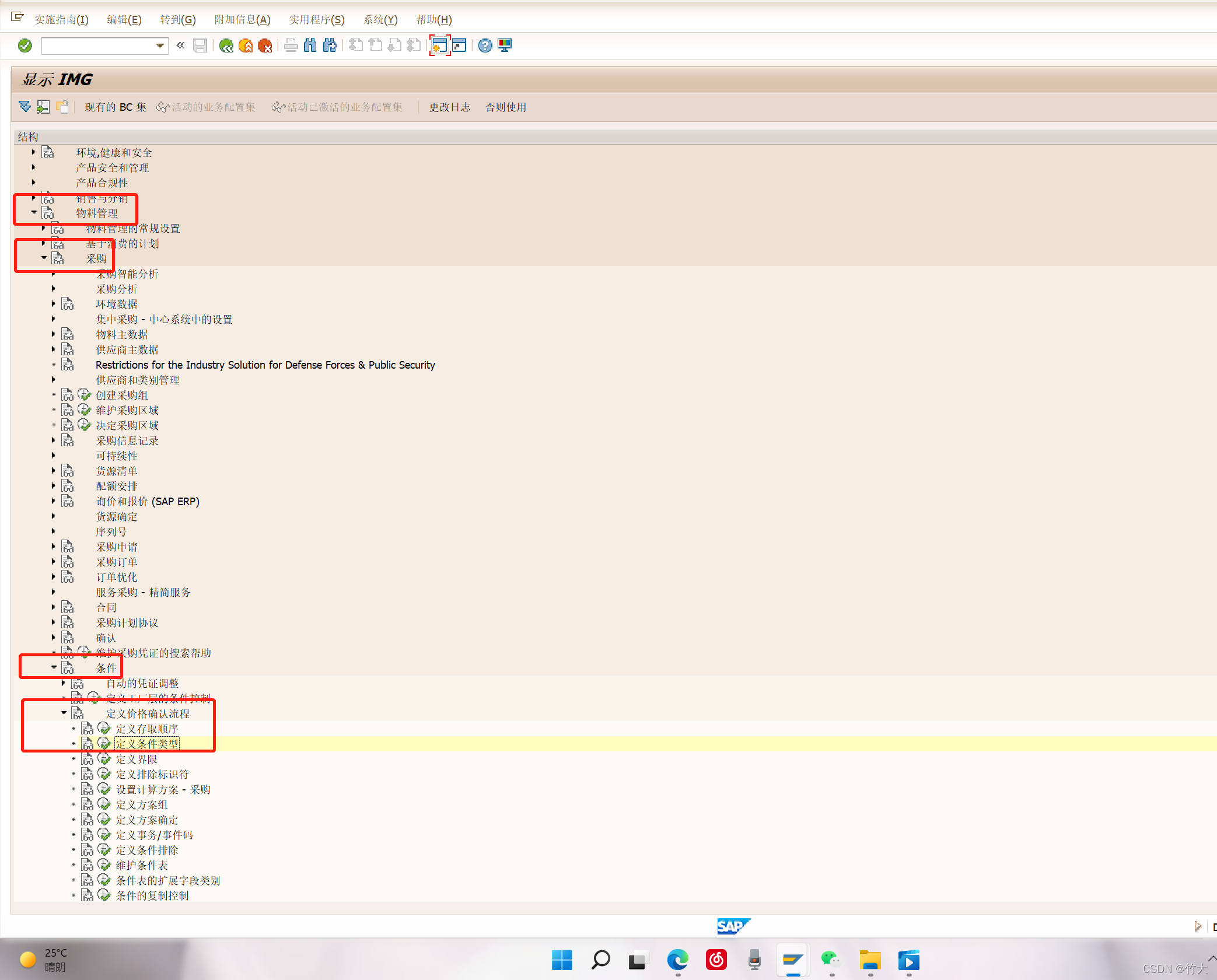Click the binoculars Find icon
Image resolution: width=1217 pixels, height=980 pixels.
click(x=310, y=45)
